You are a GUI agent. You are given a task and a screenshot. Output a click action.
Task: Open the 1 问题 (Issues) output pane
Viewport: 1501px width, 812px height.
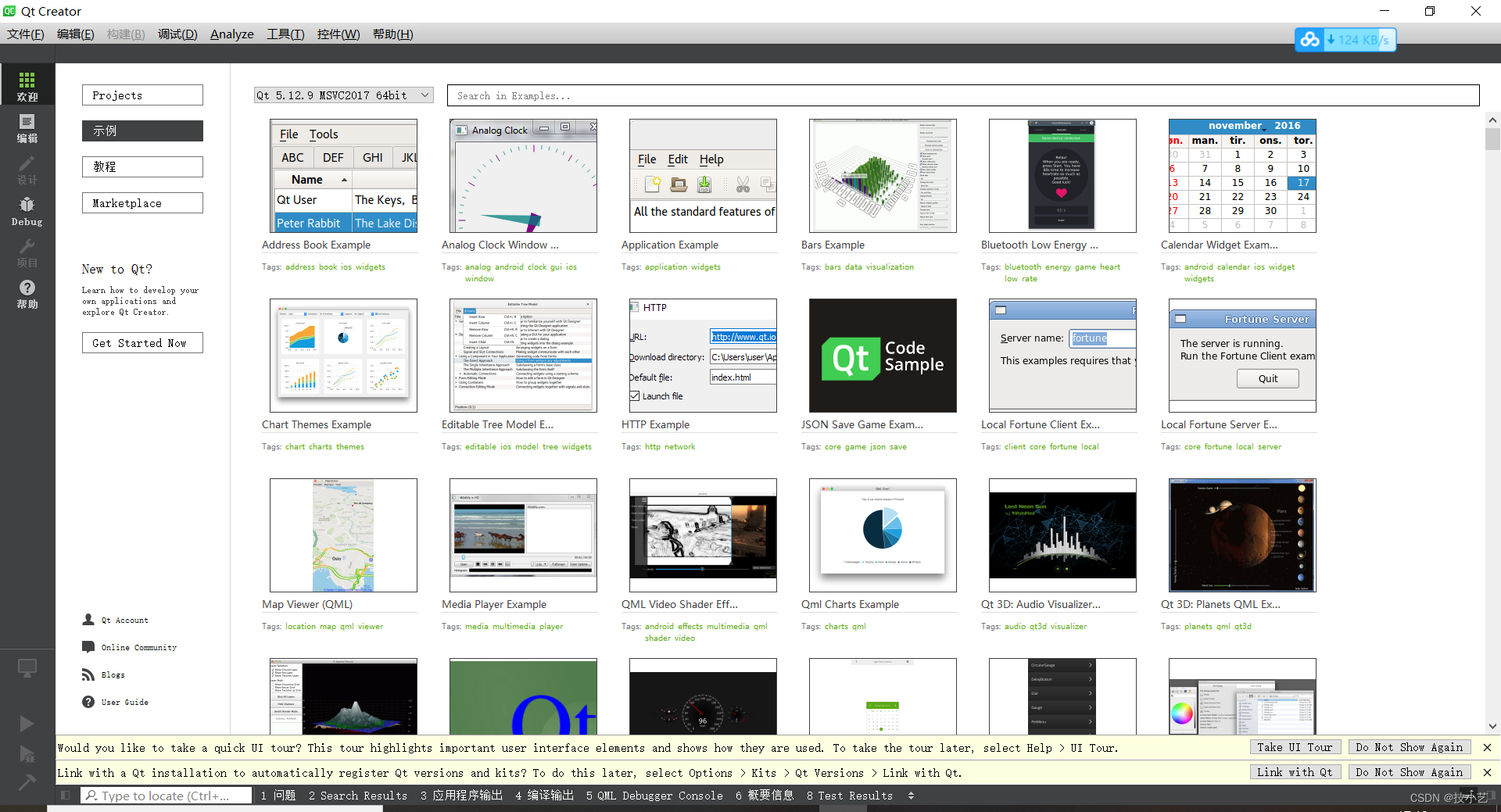pos(278,796)
